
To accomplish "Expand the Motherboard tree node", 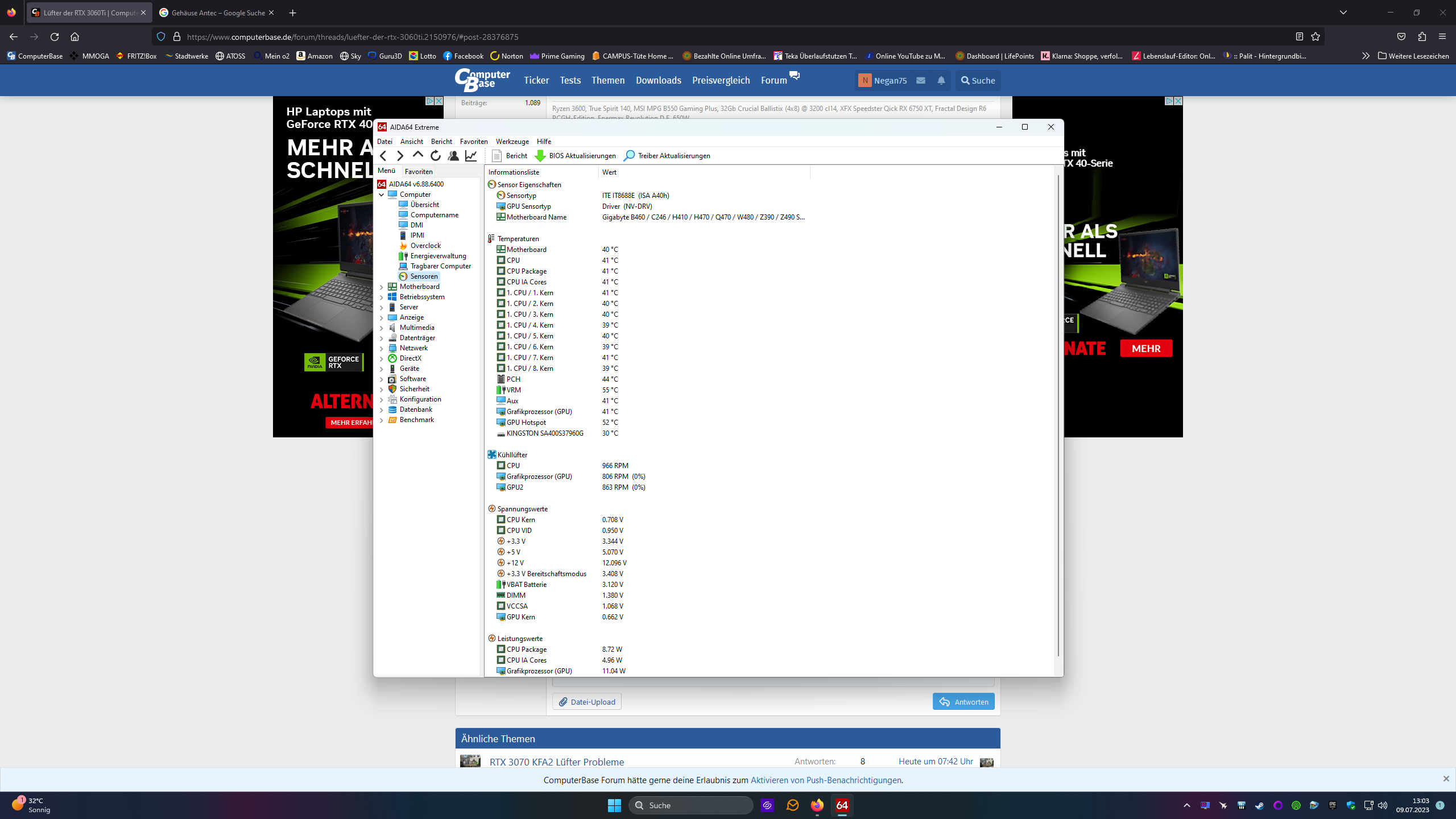I will [x=382, y=287].
